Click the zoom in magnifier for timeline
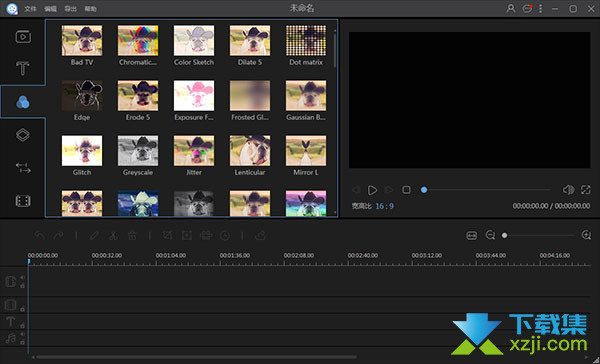600x364 pixels. coord(586,235)
